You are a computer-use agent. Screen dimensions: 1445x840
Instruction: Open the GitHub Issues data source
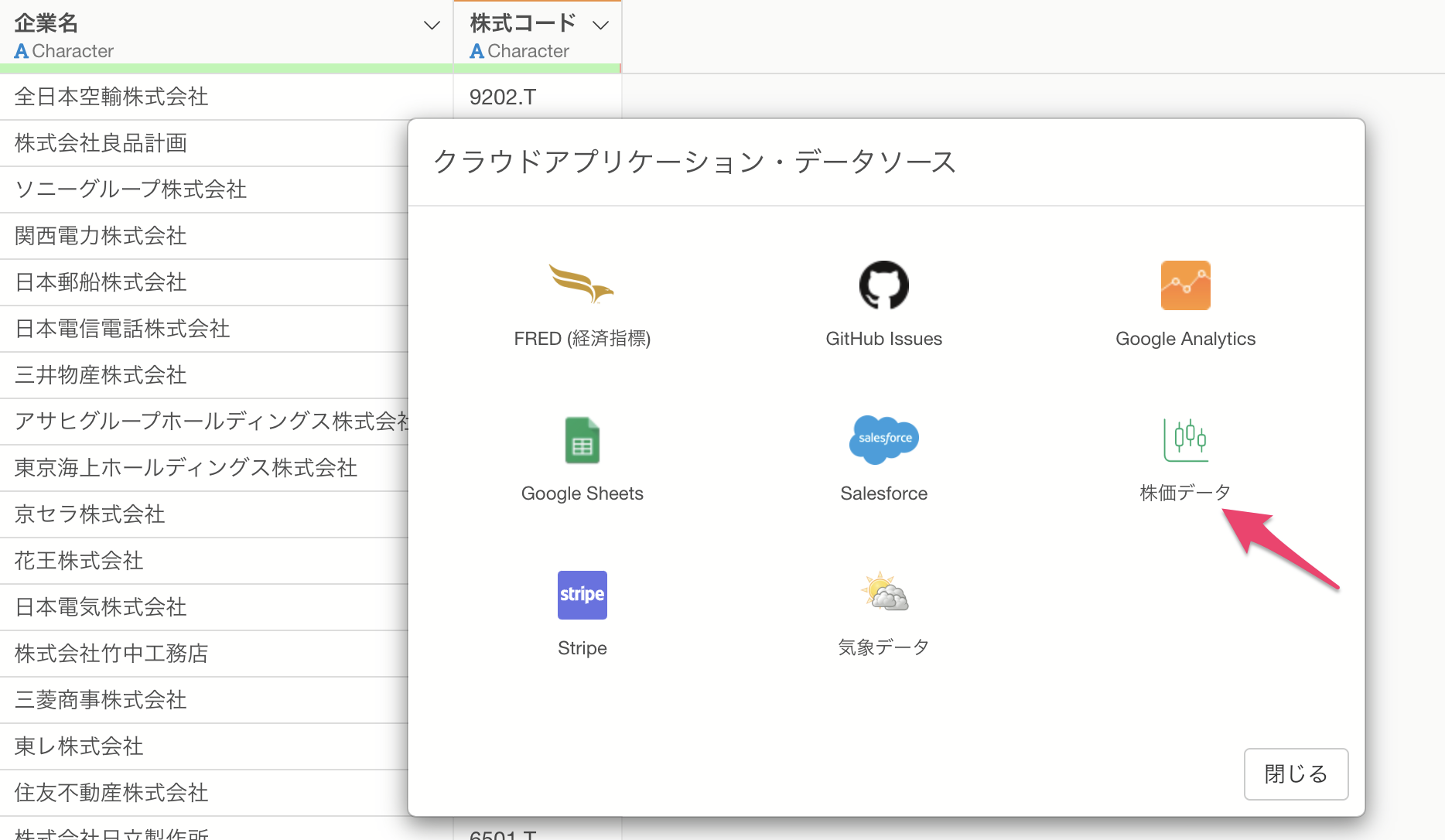coord(883,285)
